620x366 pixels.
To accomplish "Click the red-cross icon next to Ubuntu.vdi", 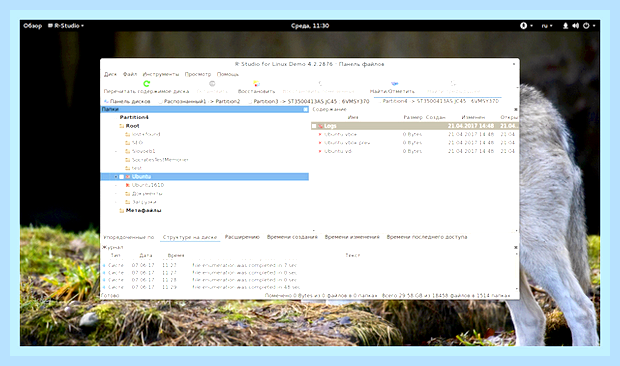I will pyautogui.click(x=320, y=151).
